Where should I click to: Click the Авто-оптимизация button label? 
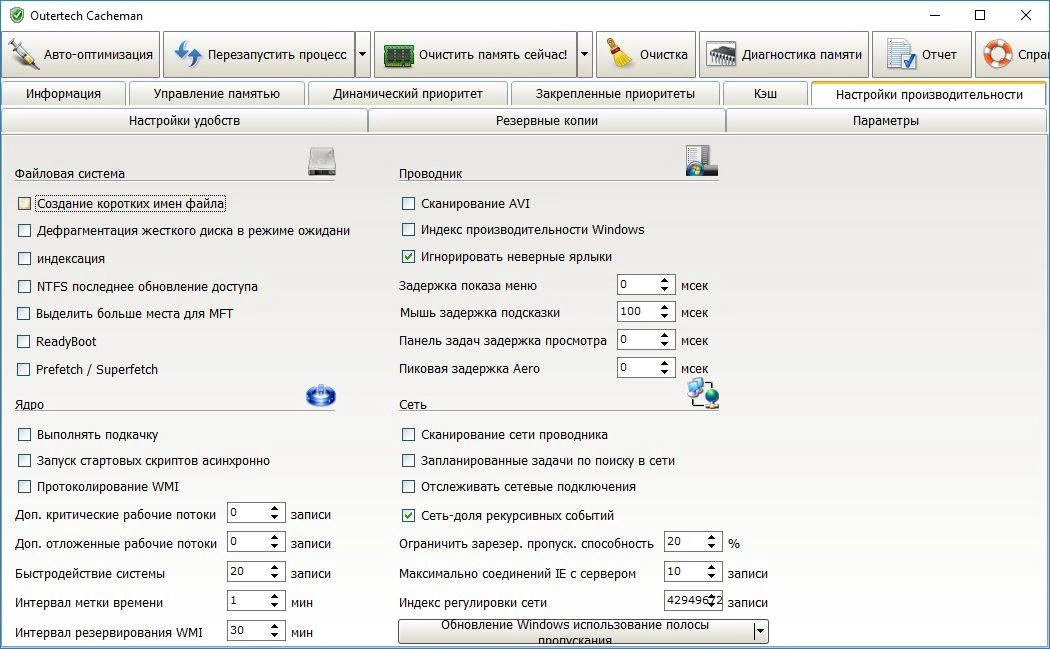(98, 55)
